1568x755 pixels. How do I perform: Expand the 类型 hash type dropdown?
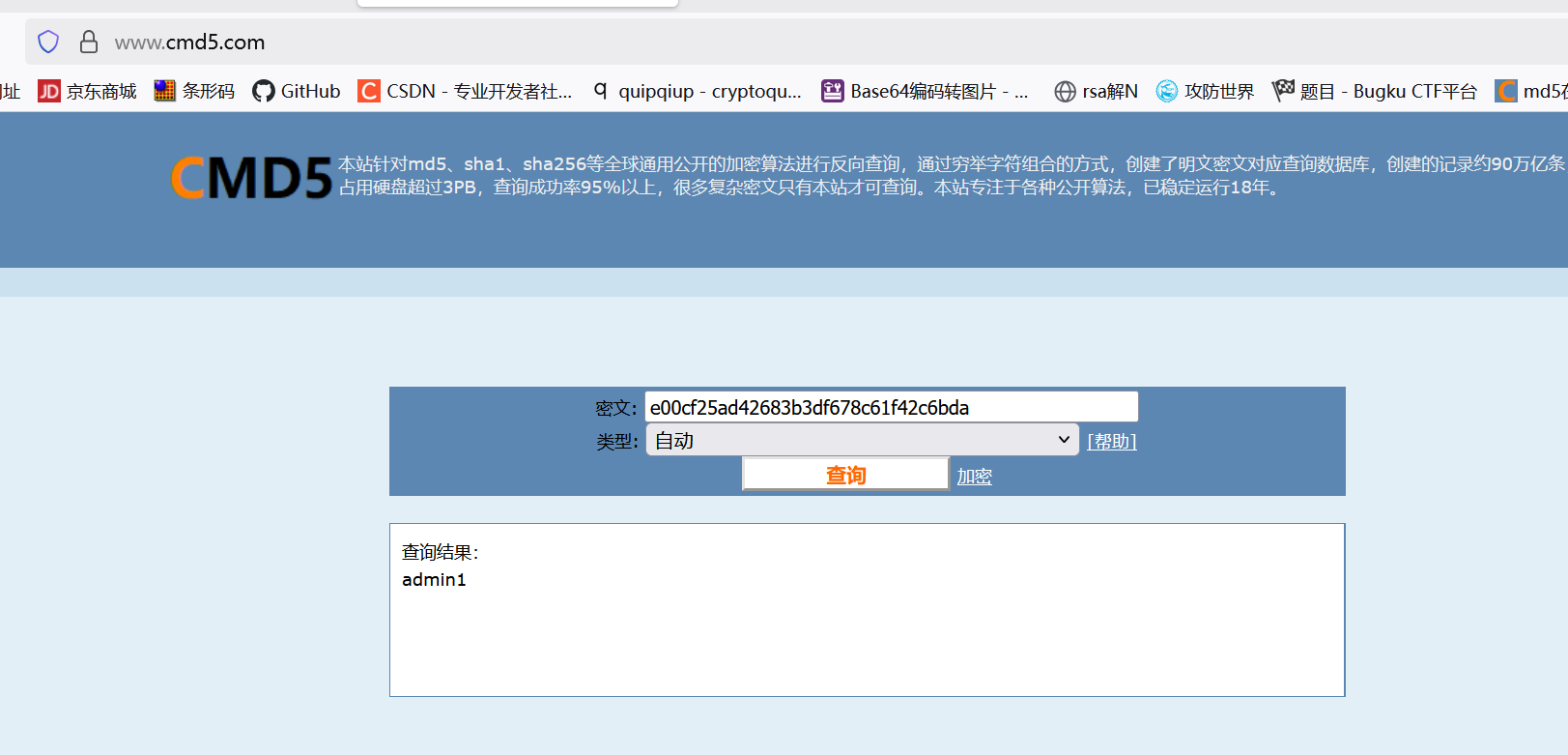point(862,441)
